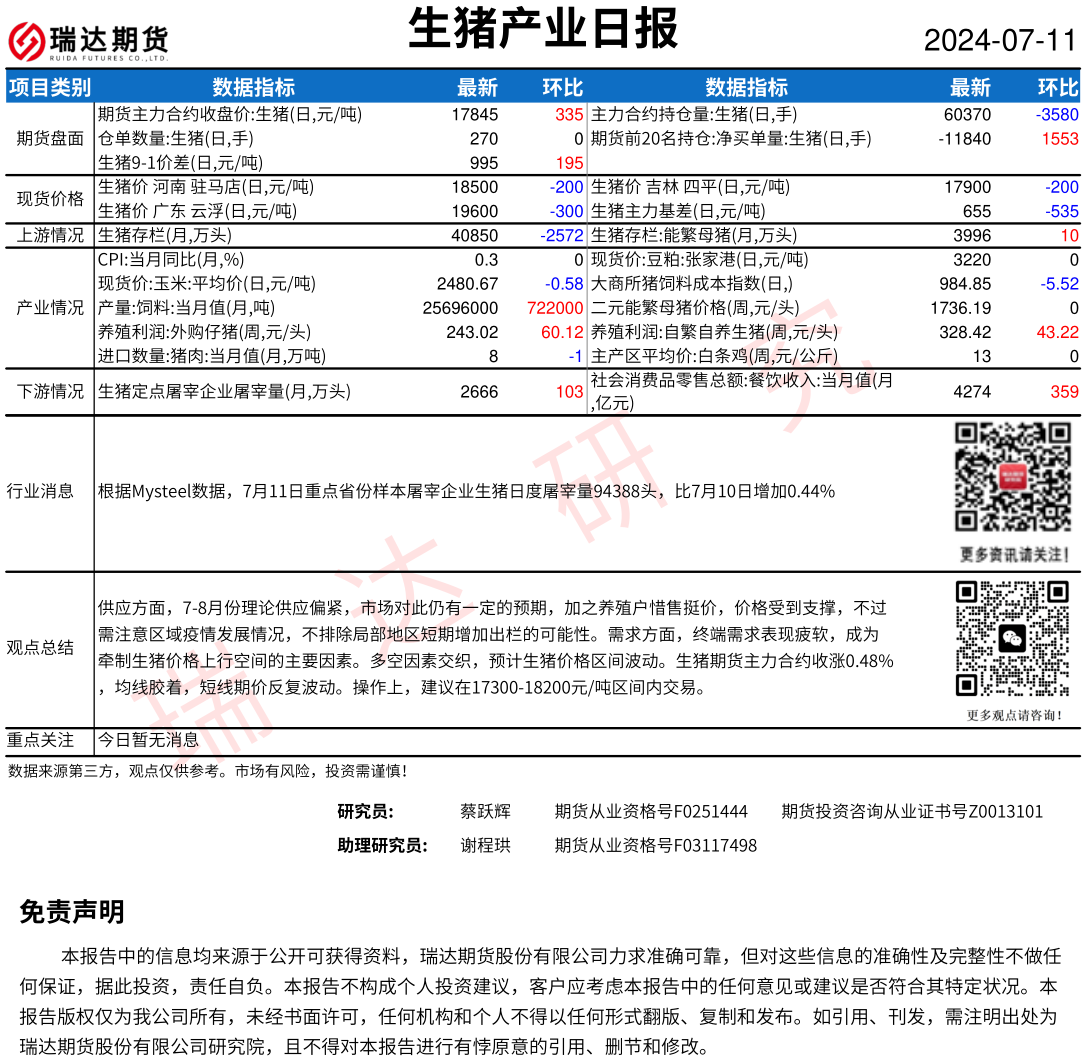This screenshot has width=1086, height=1060.
Task: Click the 更多观点请咨询 caption
Action: pos(1013,715)
